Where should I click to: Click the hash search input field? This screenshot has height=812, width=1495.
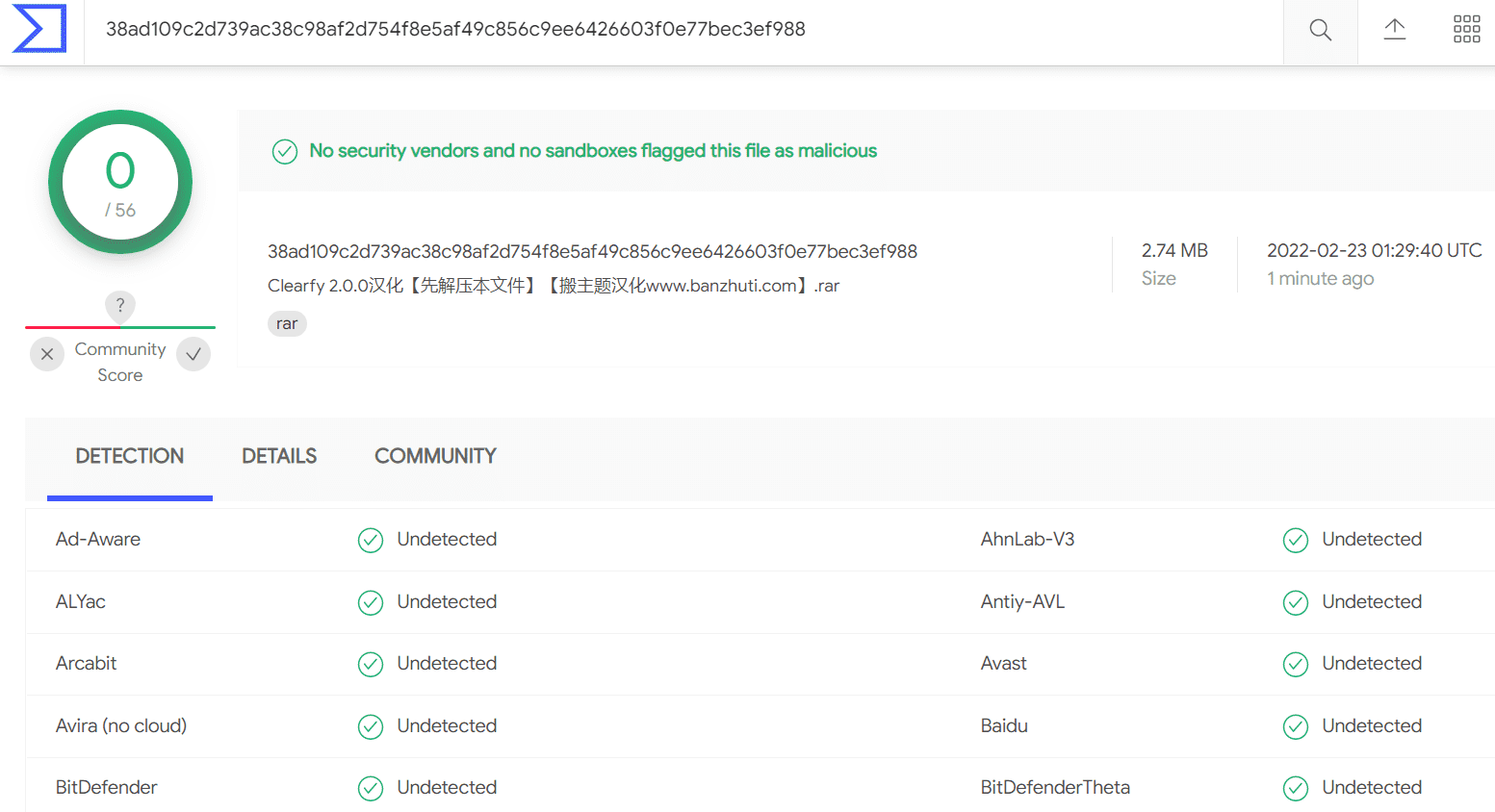click(x=683, y=30)
